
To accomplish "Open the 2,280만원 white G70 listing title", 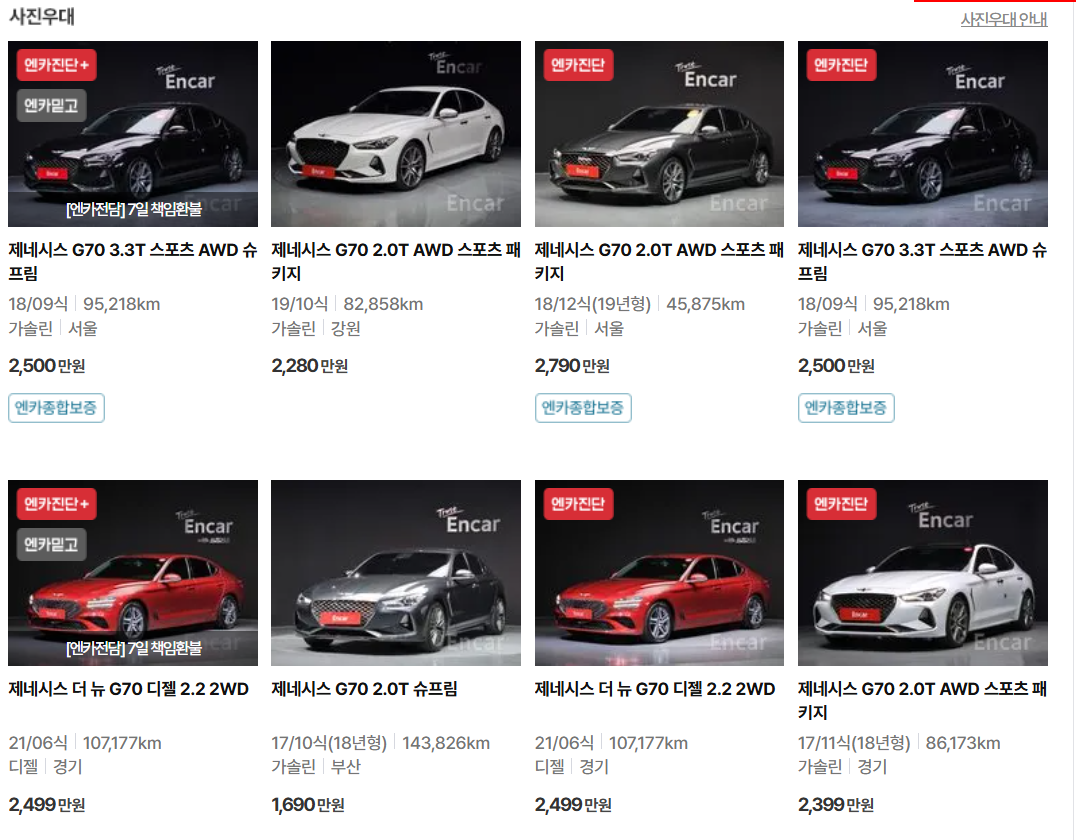I will 390,260.
